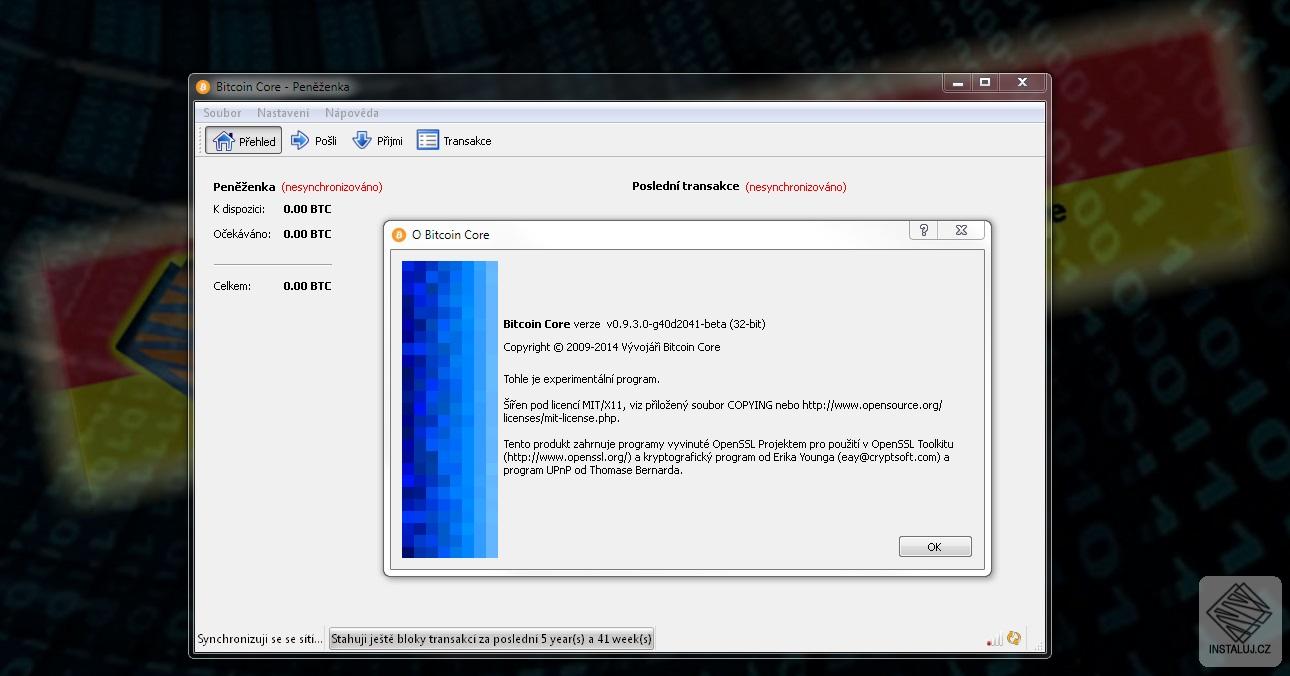This screenshot has width=1290, height=676.
Task: Click the Poslední transakce heading
Action: click(x=686, y=186)
